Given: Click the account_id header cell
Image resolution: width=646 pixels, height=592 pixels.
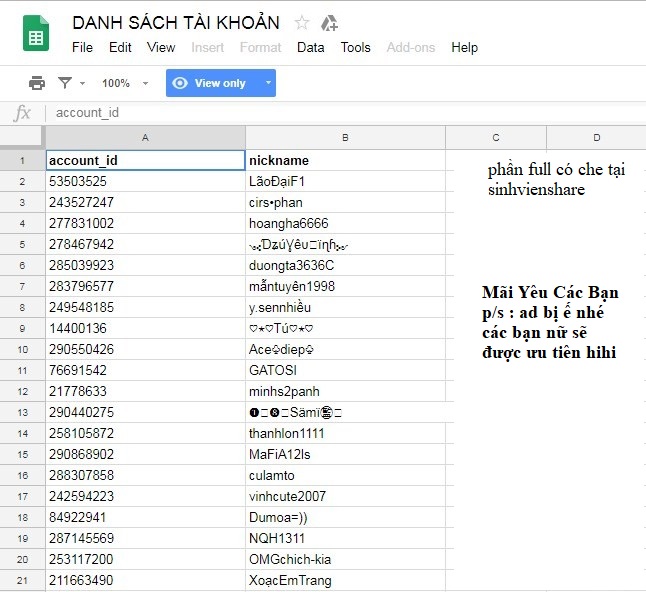Looking at the screenshot, I should click(145, 160).
